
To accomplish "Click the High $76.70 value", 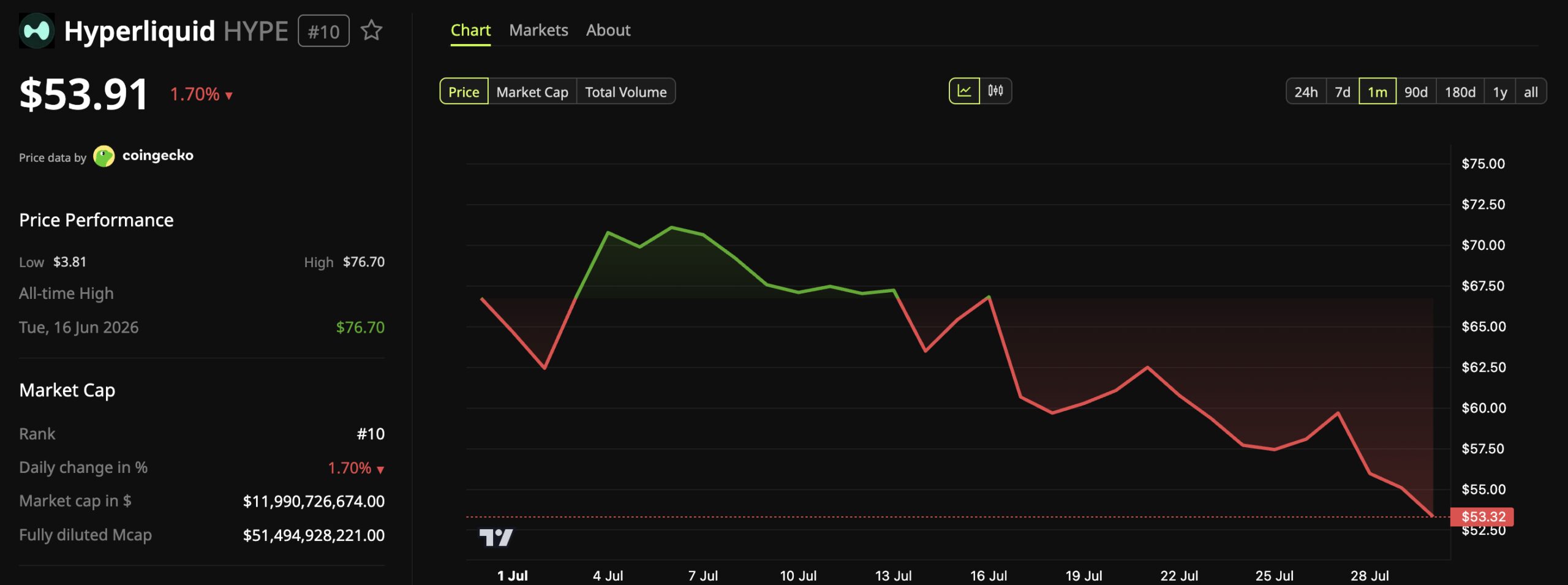I will point(364,262).
